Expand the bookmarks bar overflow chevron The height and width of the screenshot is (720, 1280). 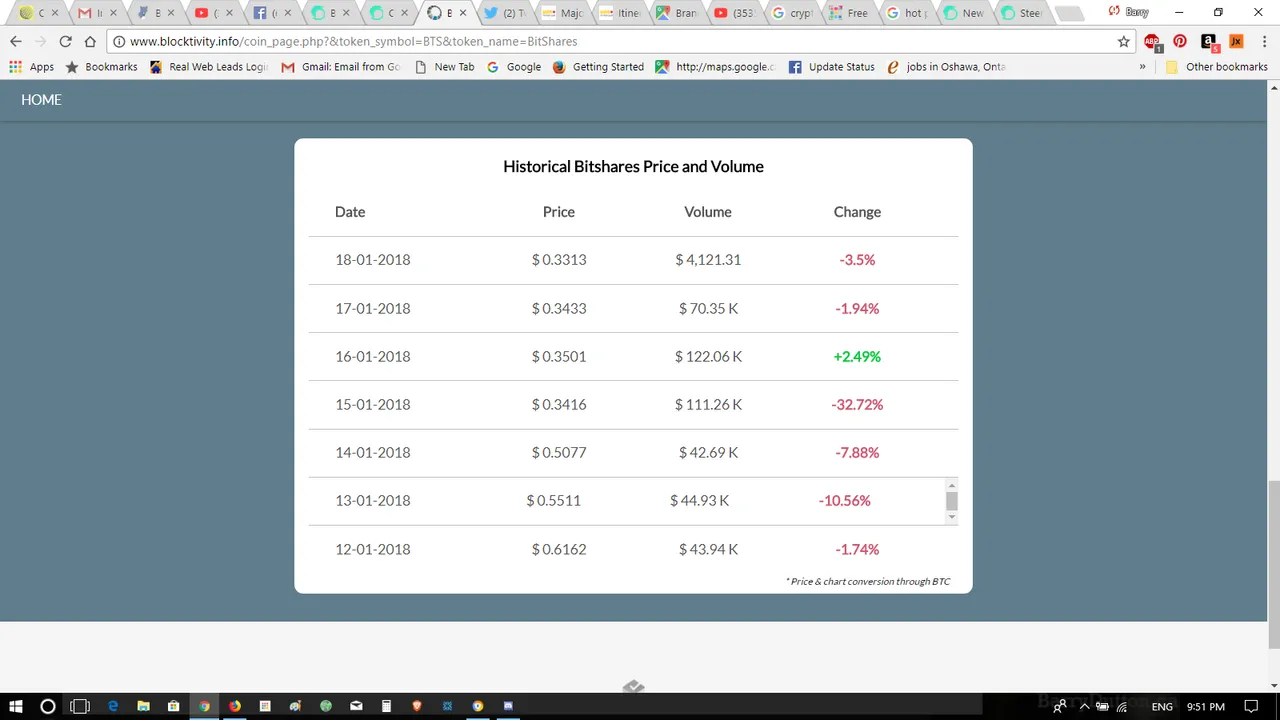1142,67
